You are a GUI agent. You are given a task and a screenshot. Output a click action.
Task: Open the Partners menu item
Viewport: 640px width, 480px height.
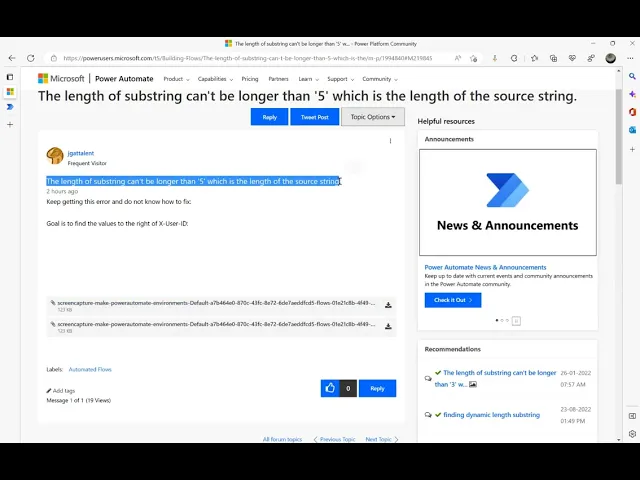click(x=278, y=79)
